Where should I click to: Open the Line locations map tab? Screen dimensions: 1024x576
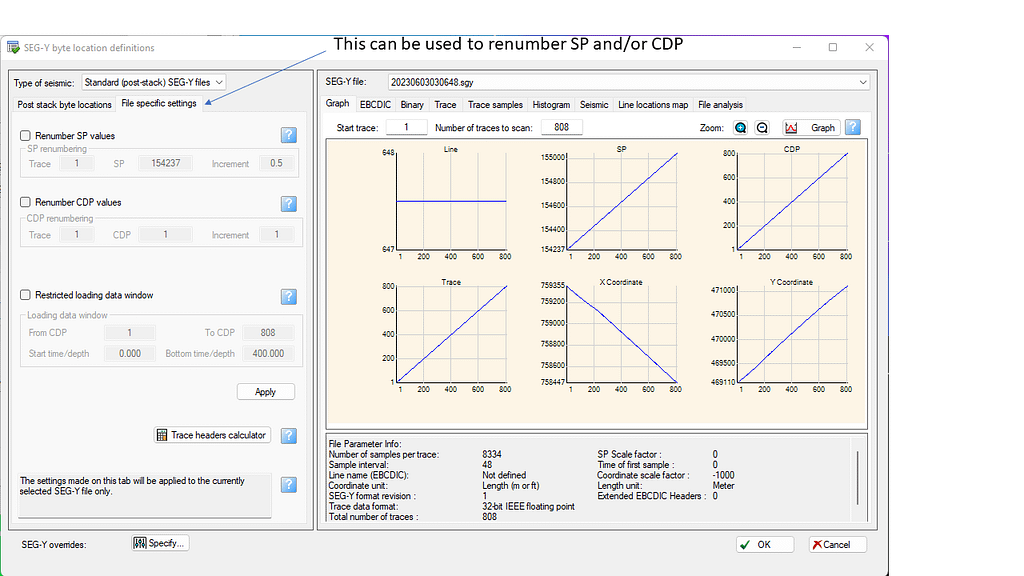click(652, 104)
